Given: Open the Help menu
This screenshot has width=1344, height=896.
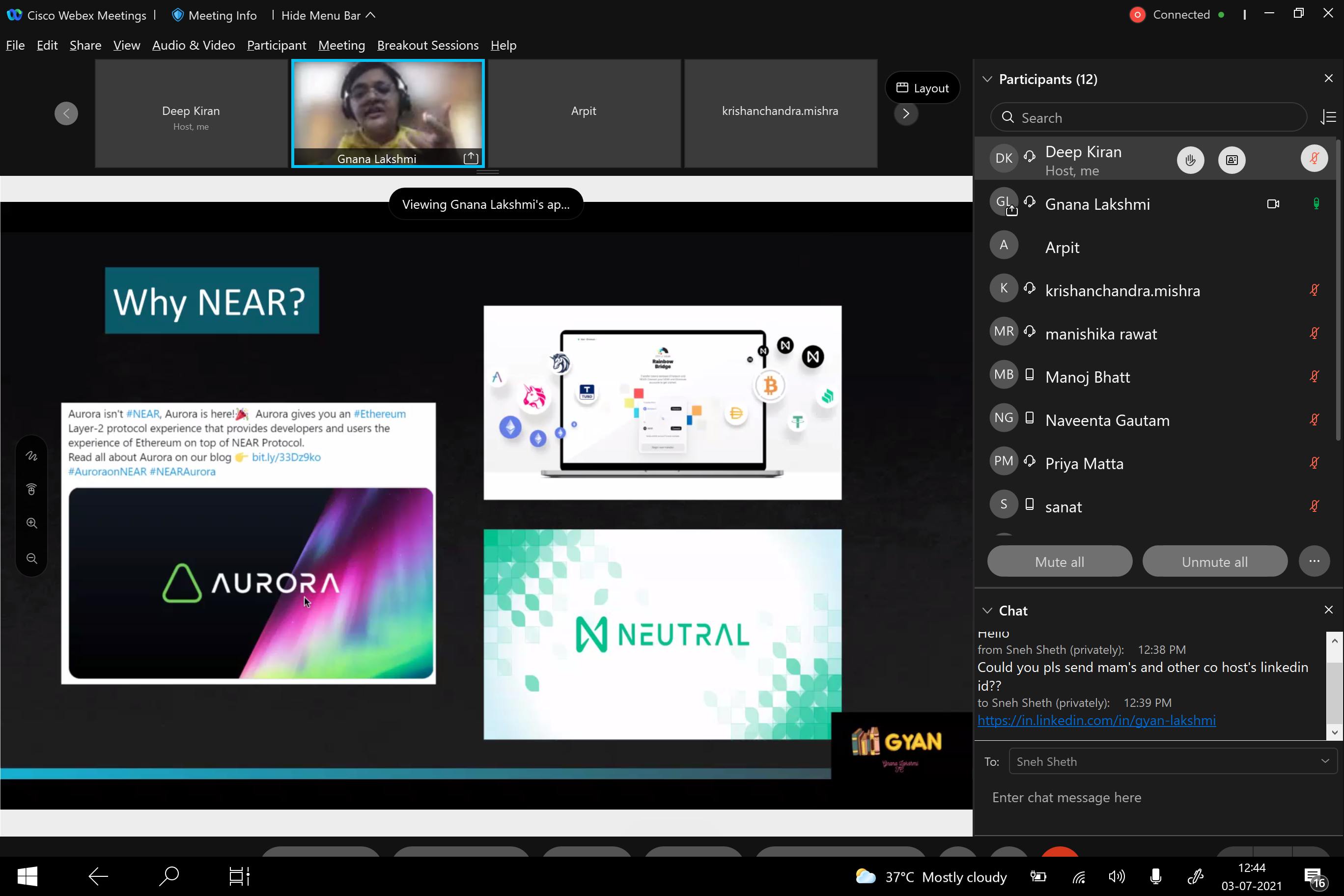Looking at the screenshot, I should pyautogui.click(x=503, y=45).
